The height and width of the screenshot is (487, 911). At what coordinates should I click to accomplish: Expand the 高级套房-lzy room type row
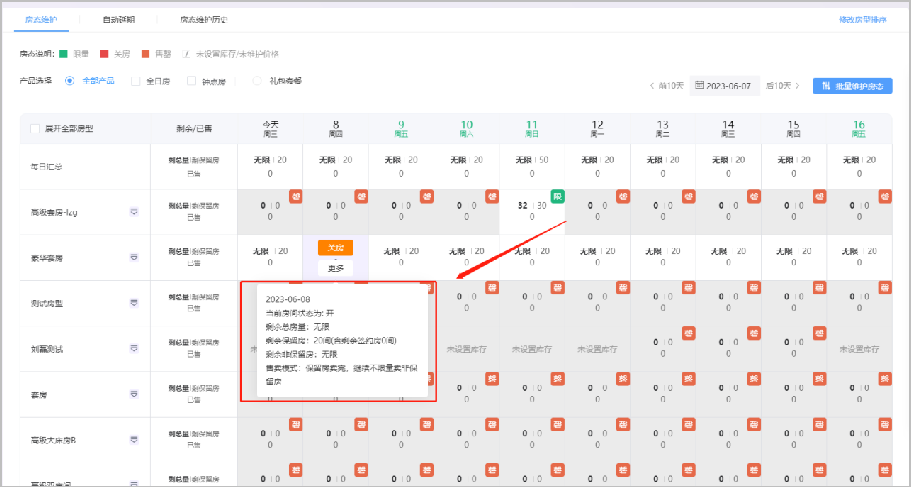tap(133, 212)
